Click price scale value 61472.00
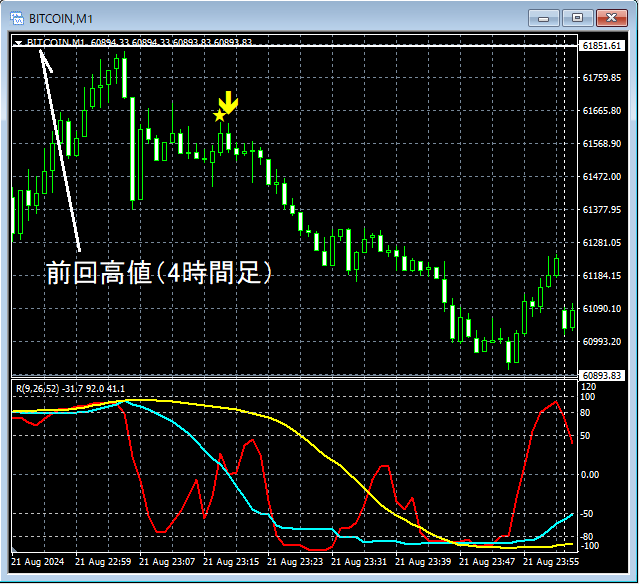The image size is (640, 584). click(602, 177)
